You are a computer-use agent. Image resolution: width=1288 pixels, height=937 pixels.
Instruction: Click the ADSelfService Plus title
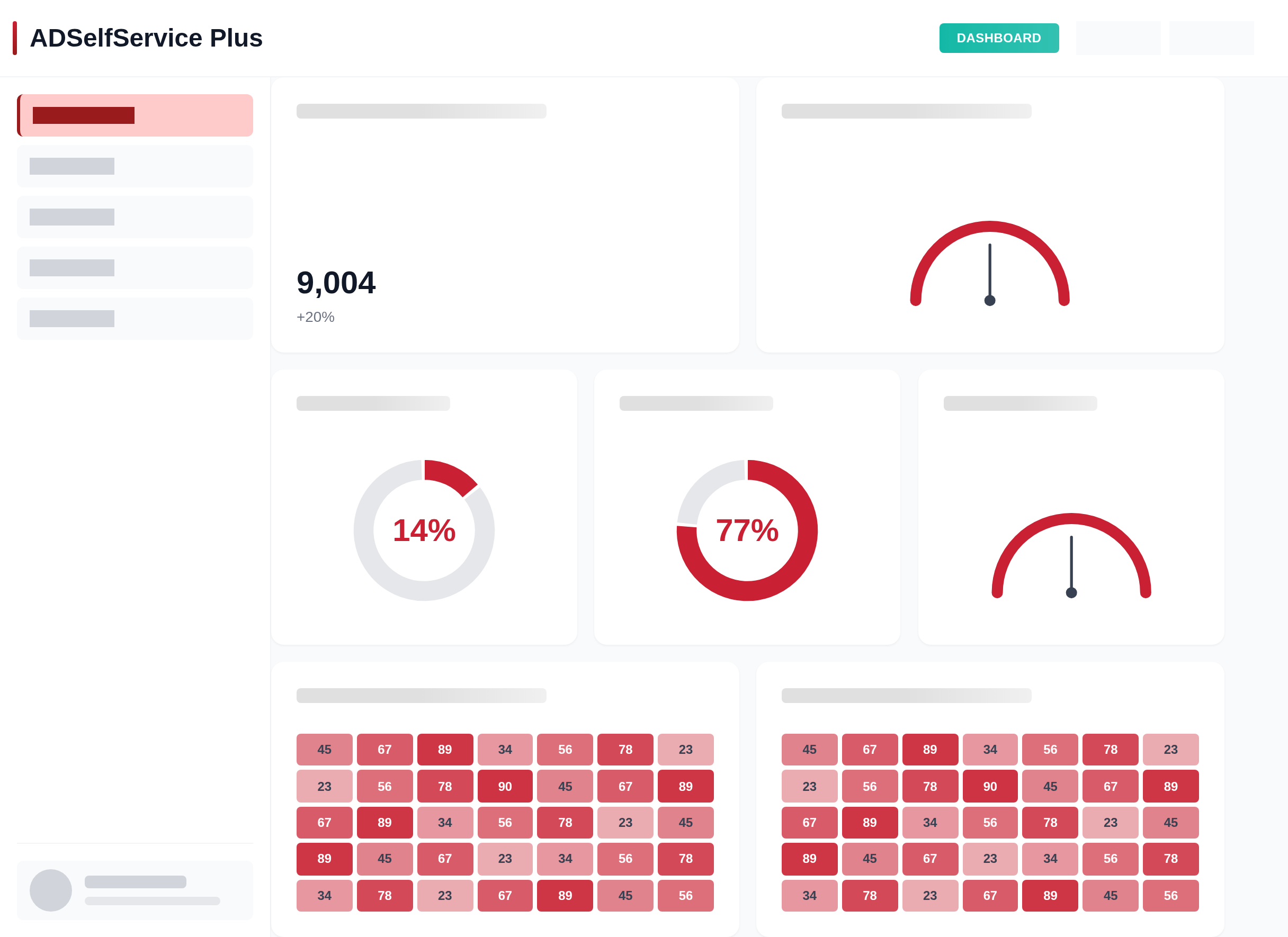point(146,38)
